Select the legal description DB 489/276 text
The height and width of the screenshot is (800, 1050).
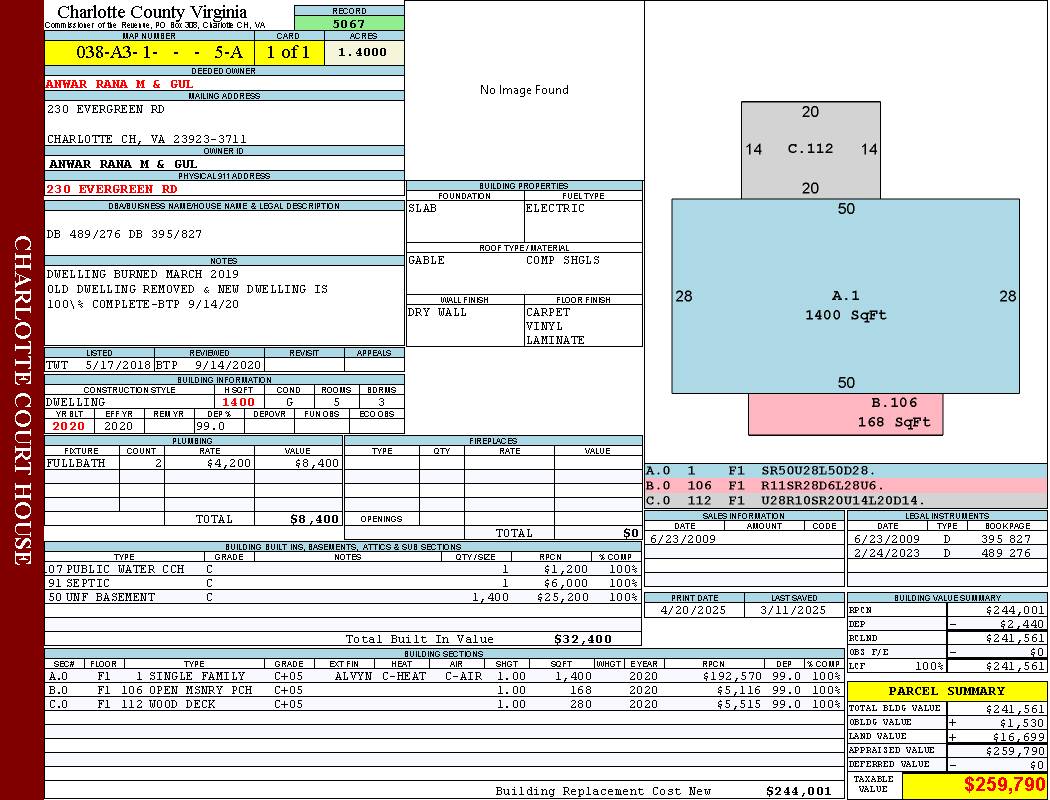(125, 234)
